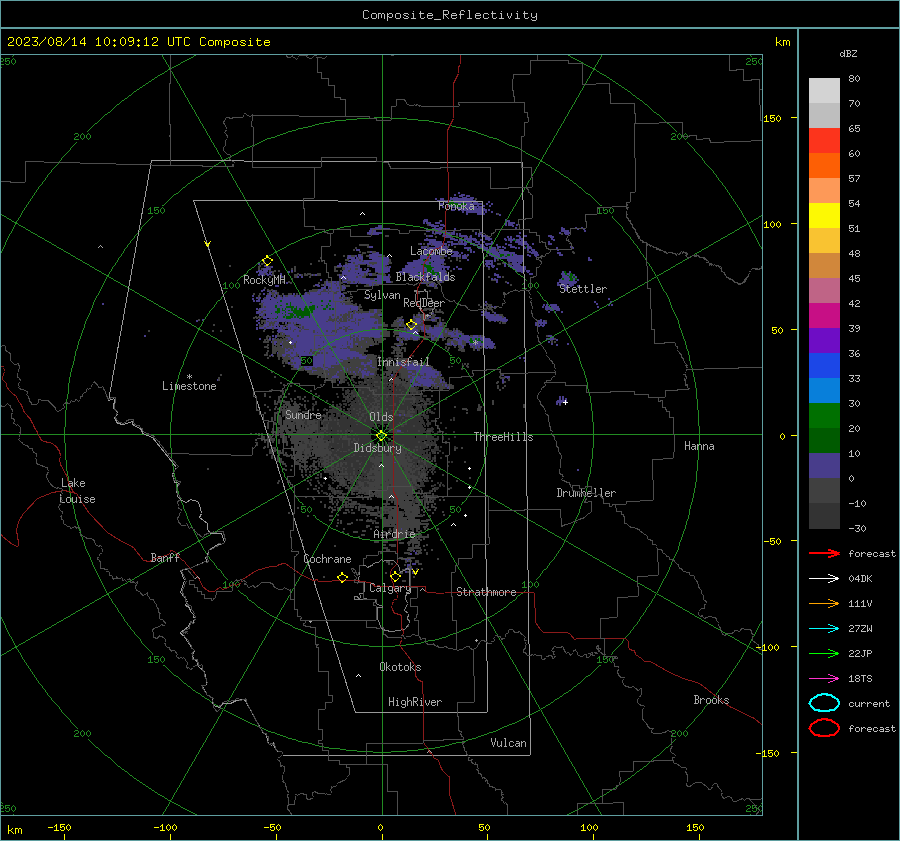
Task: Click the yellow diamond marker near Cochrane
Action: tap(343, 578)
